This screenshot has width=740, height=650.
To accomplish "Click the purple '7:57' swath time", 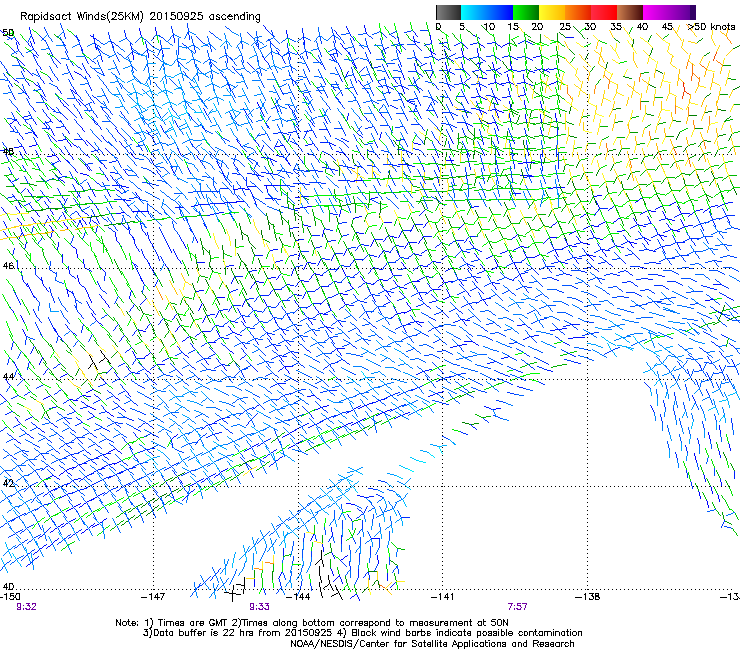I will 518,607.
